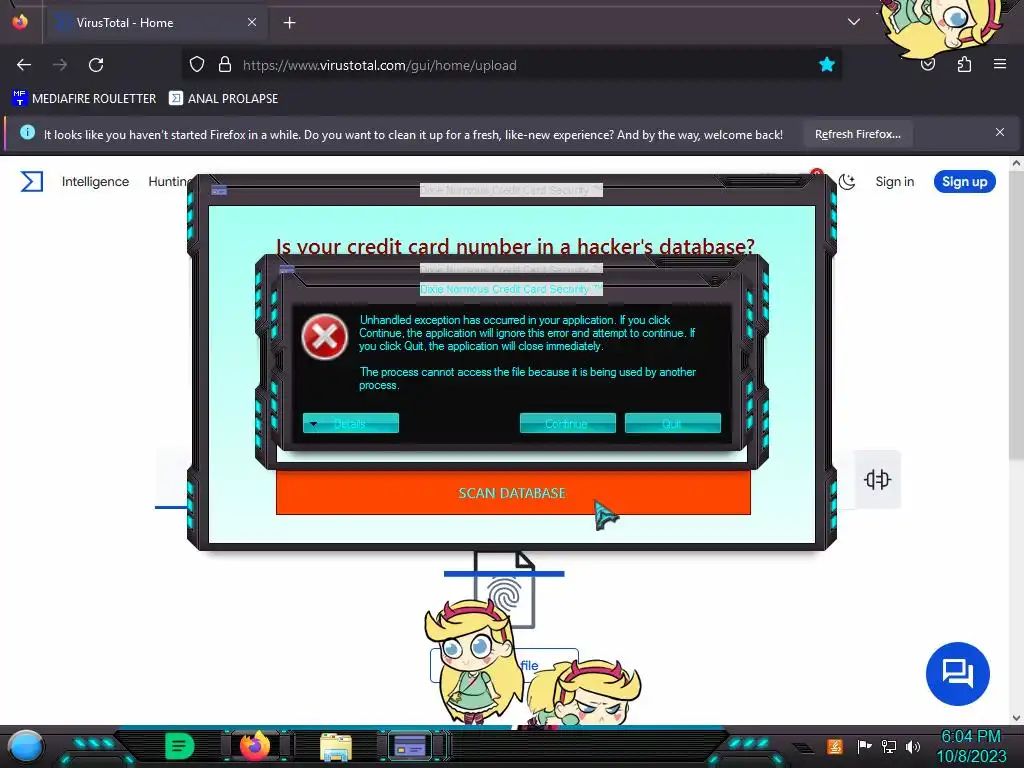Click the info icon in notification bar
Screen dimensions: 1024x768
point(27,133)
